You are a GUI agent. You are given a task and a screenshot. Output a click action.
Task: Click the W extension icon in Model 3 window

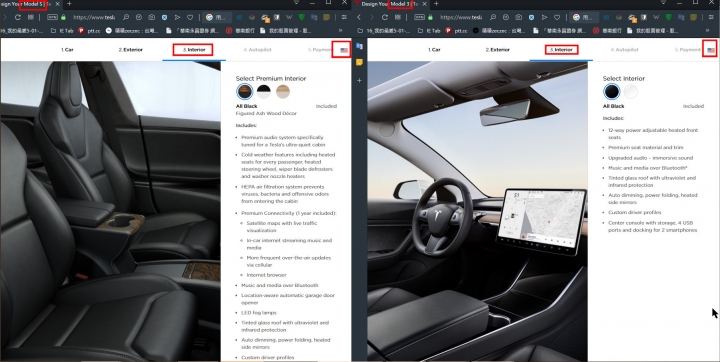(656, 17)
